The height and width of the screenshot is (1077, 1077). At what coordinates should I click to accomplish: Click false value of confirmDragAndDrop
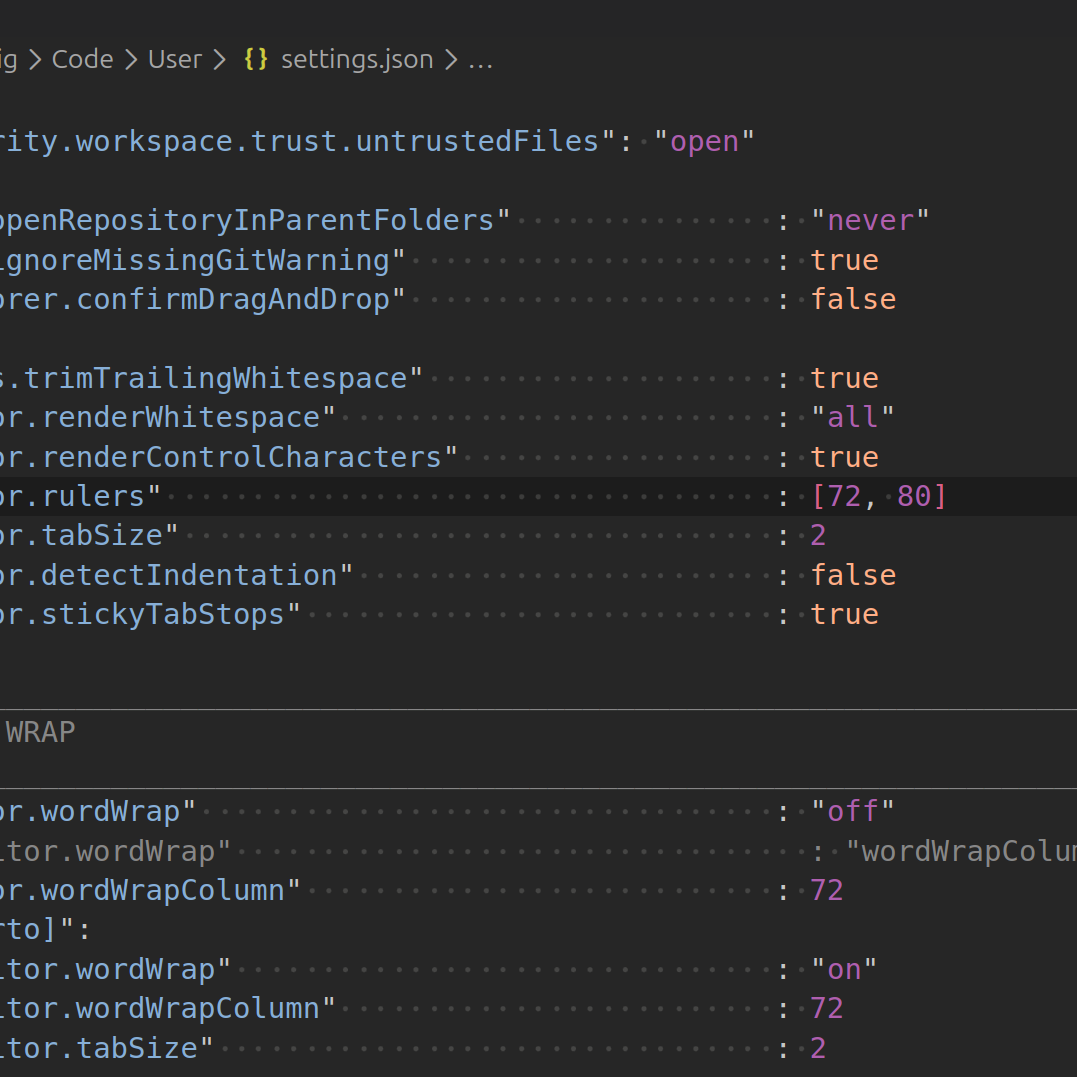(x=853, y=299)
